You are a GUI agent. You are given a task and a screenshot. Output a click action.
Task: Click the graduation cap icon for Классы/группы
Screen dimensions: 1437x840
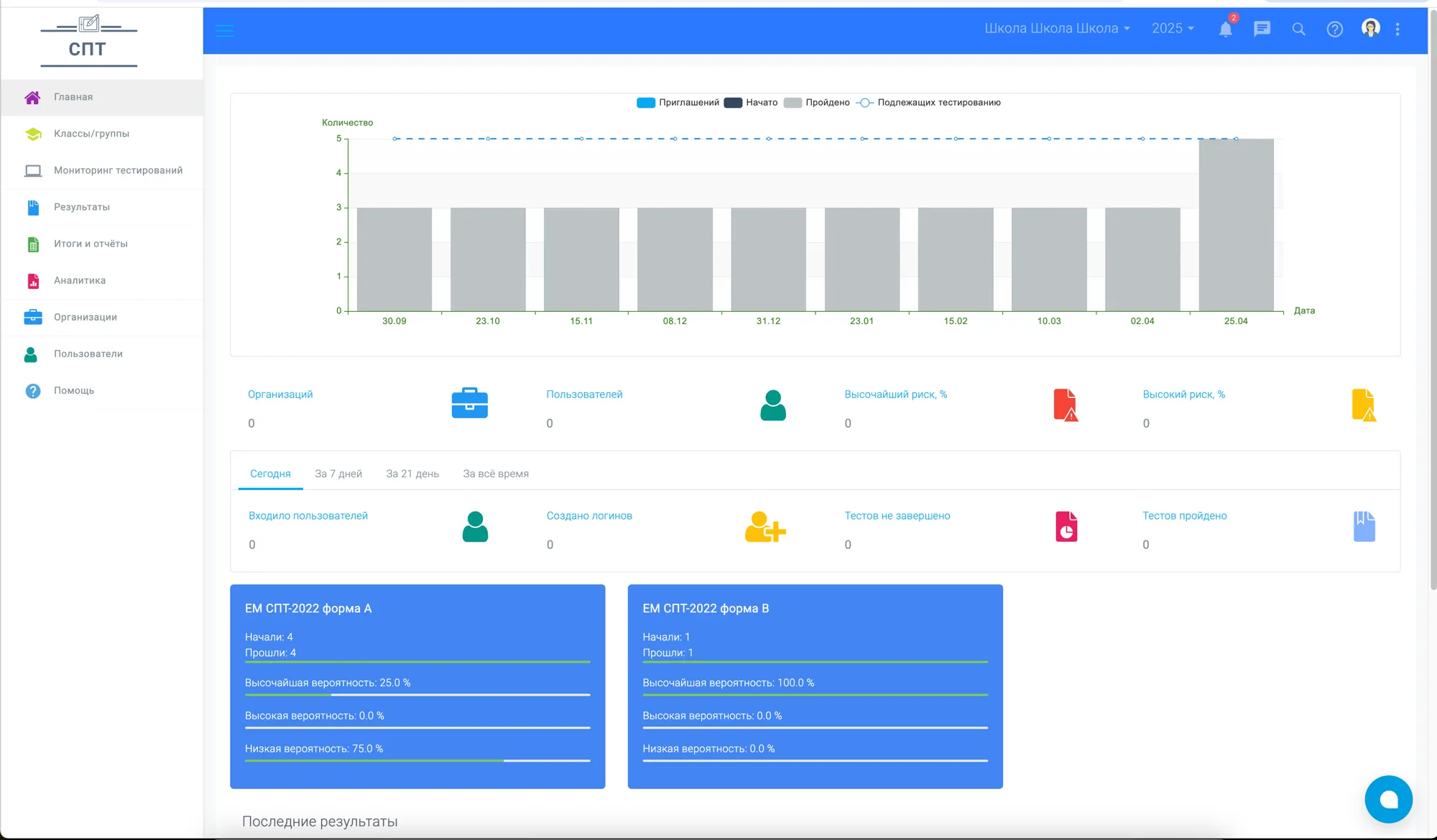(x=33, y=134)
